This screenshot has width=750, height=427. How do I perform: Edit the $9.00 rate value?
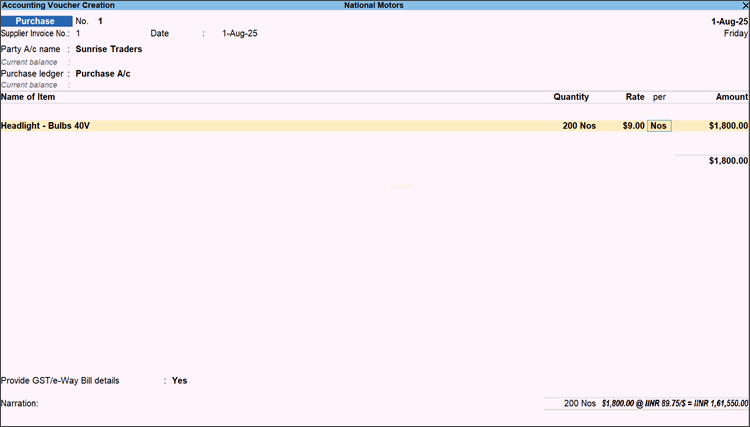[x=633, y=126]
